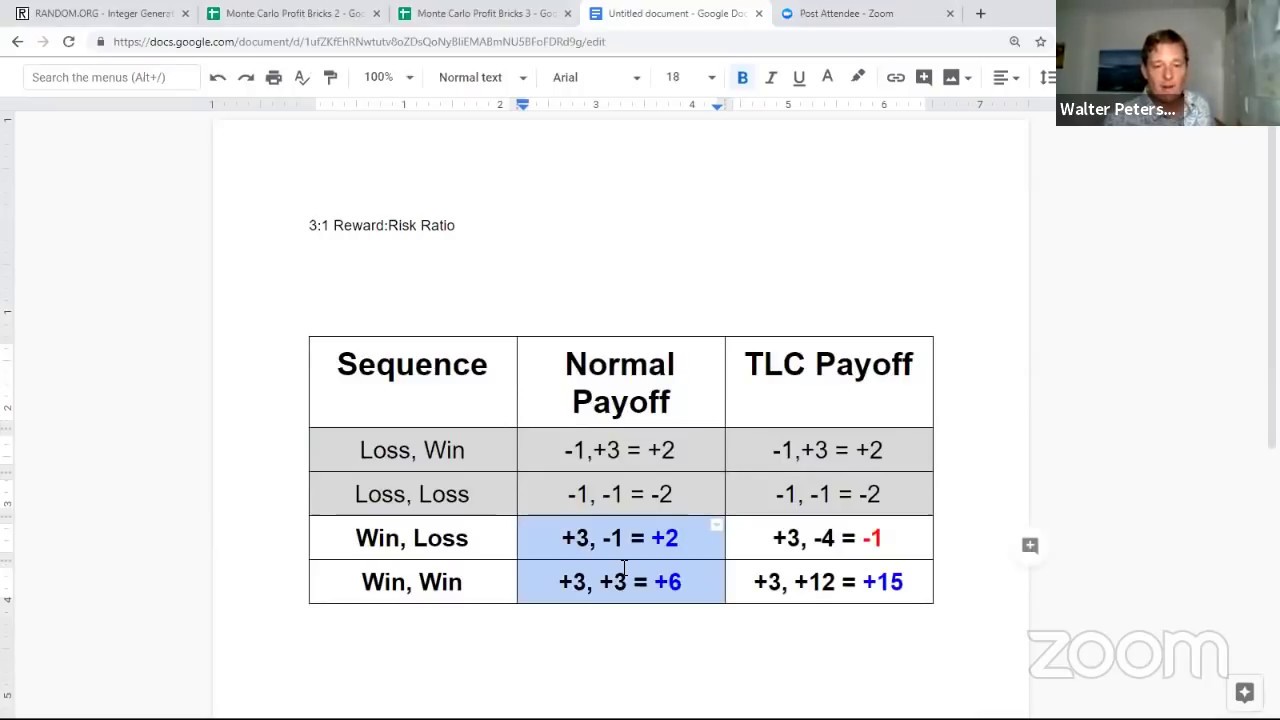
Task: Close the Post Attendee Zoom tab
Action: (950, 14)
